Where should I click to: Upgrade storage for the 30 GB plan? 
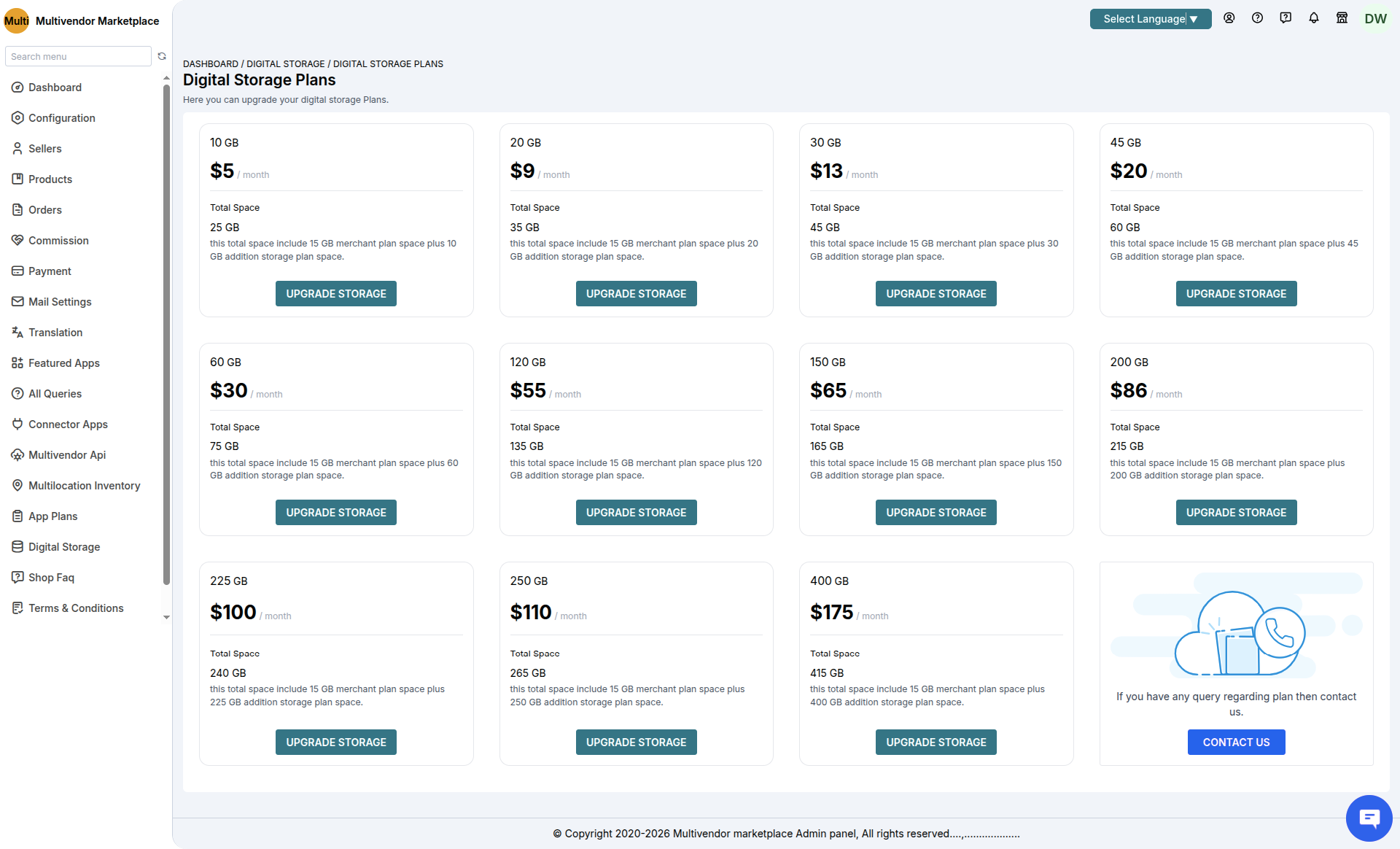(x=936, y=293)
